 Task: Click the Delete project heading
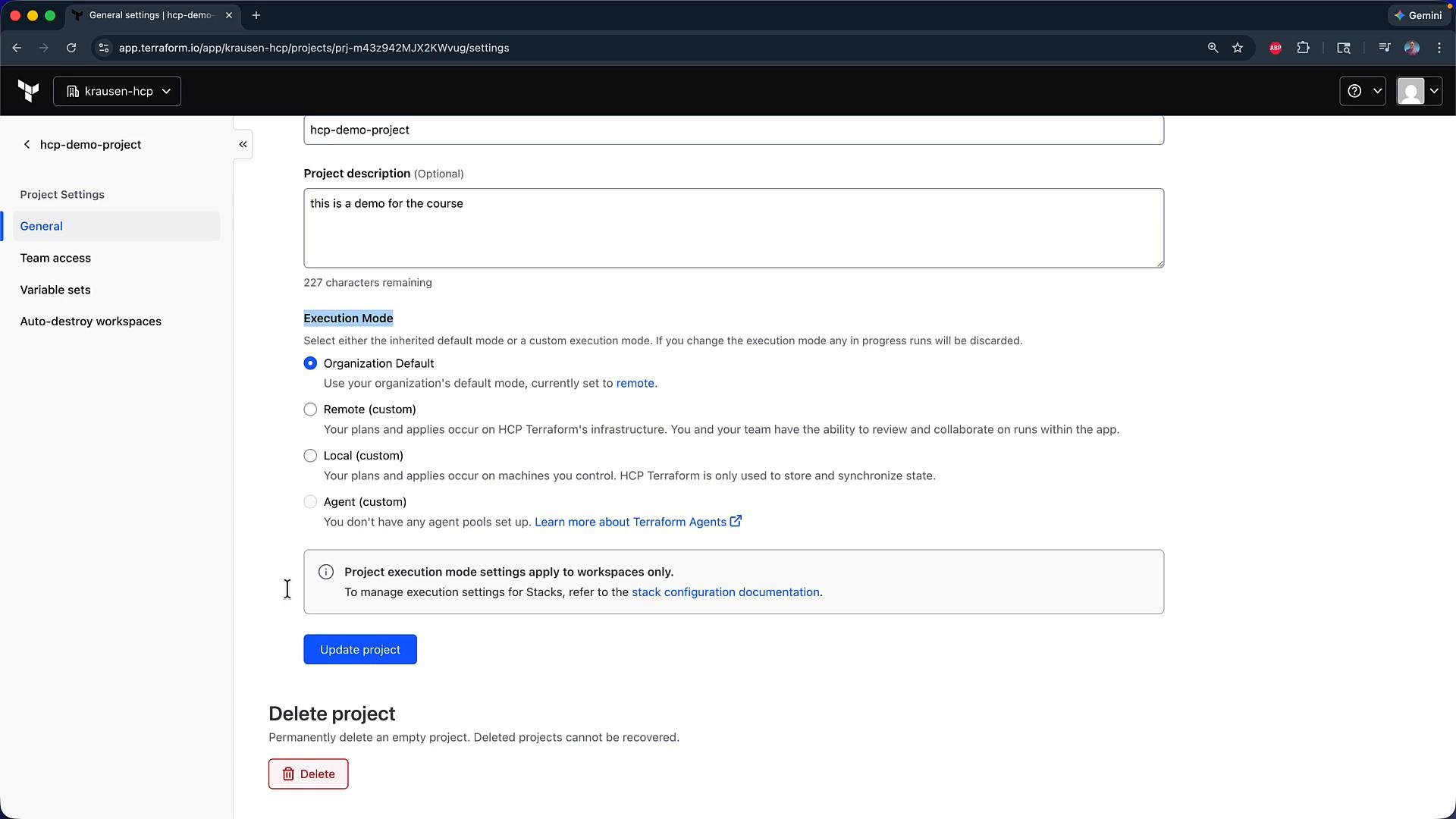tap(331, 714)
